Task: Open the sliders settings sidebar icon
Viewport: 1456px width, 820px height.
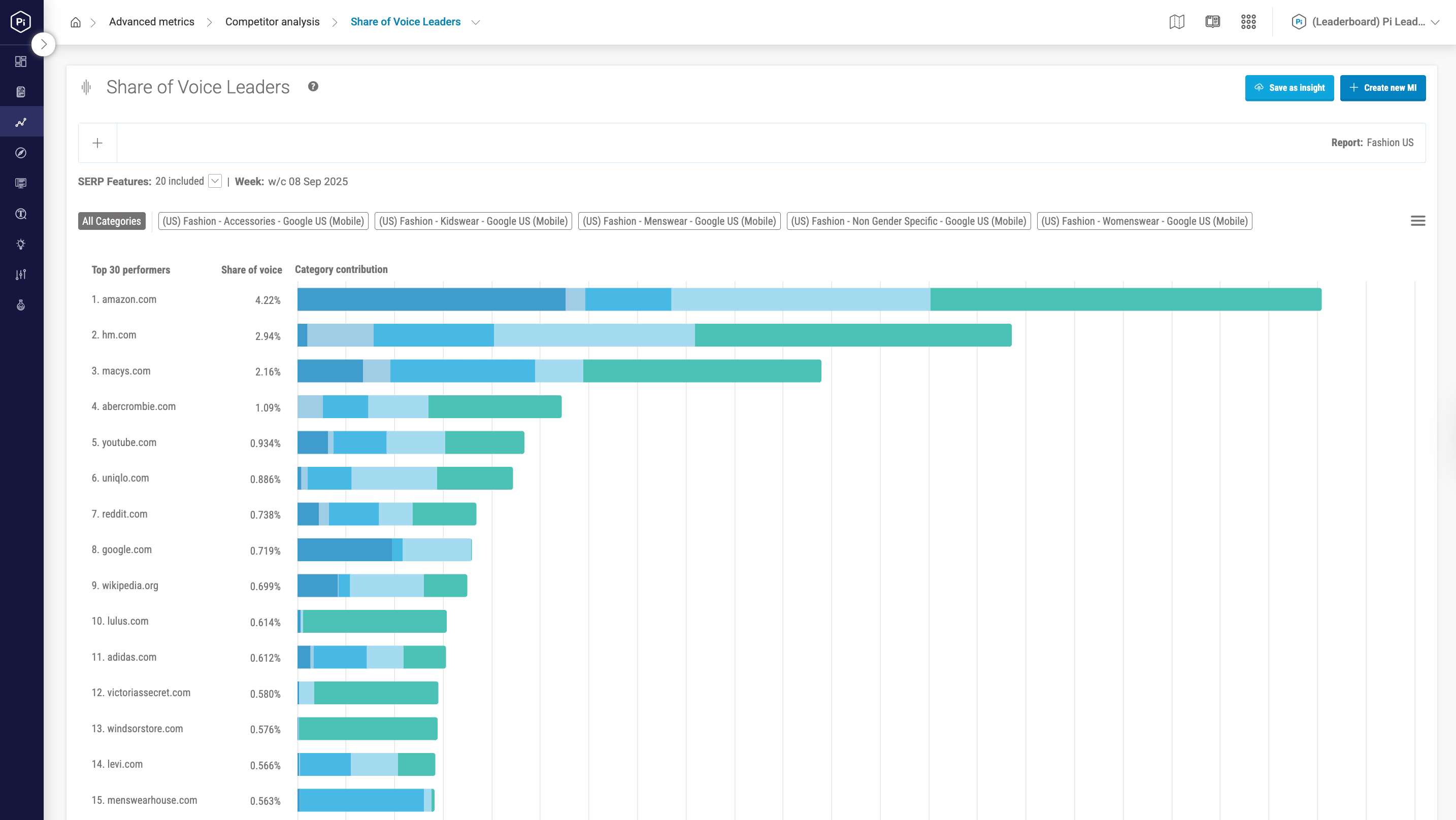Action: (21, 275)
